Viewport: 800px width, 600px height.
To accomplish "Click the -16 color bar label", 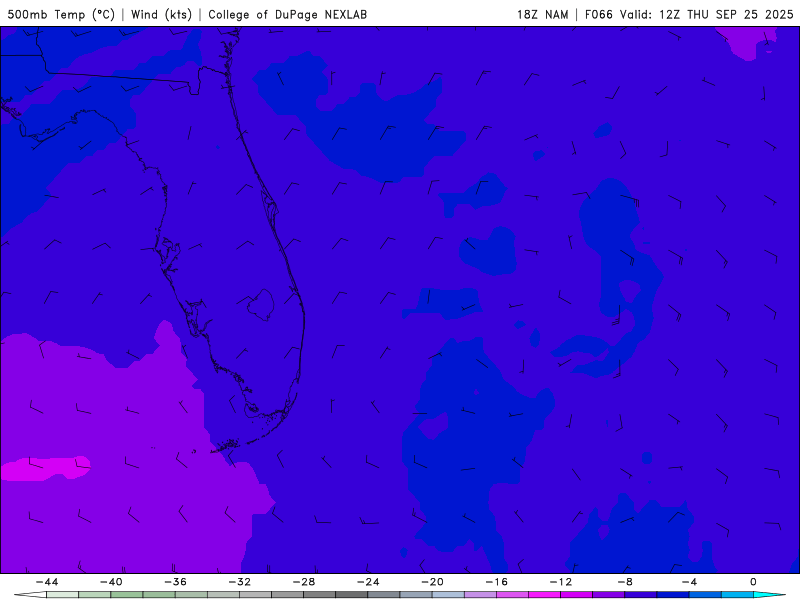I will tap(497, 582).
